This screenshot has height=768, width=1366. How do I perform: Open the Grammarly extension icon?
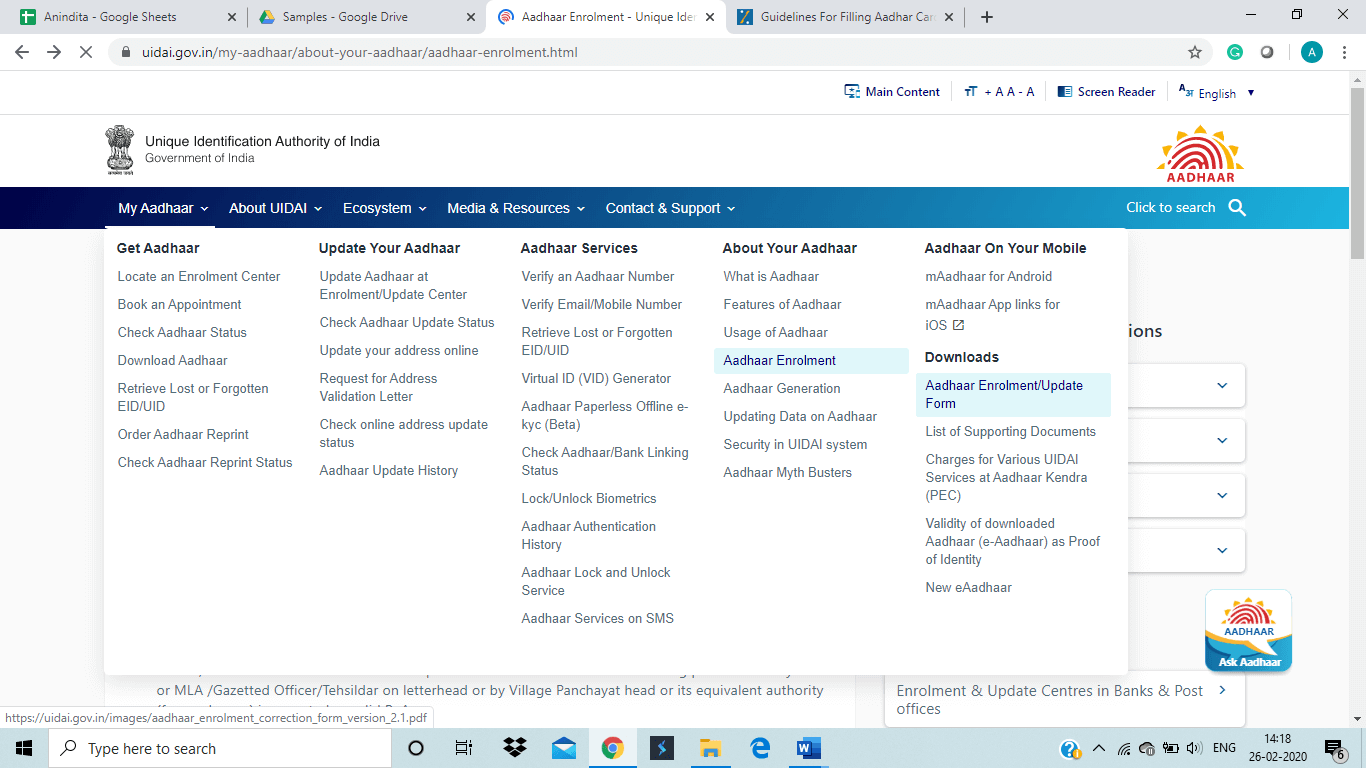click(x=1235, y=52)
